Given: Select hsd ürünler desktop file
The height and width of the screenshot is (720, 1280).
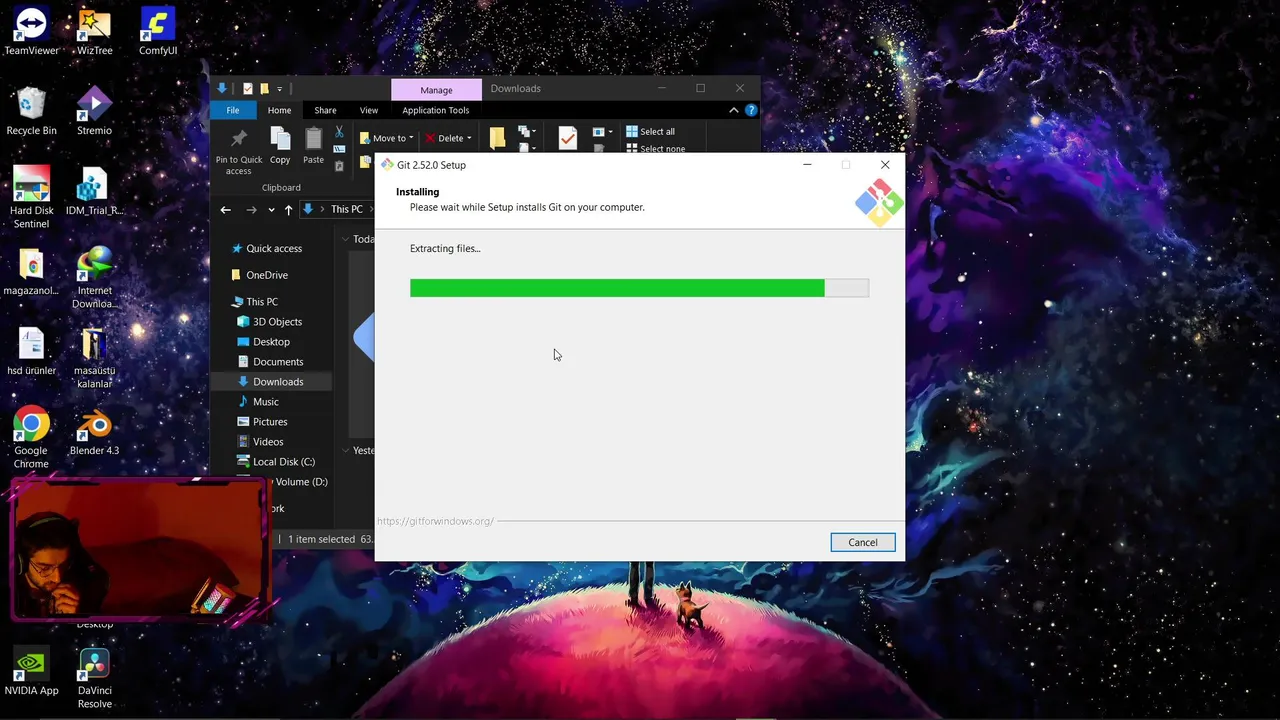Looking at the screenshot, I should [x=31, y=351].
